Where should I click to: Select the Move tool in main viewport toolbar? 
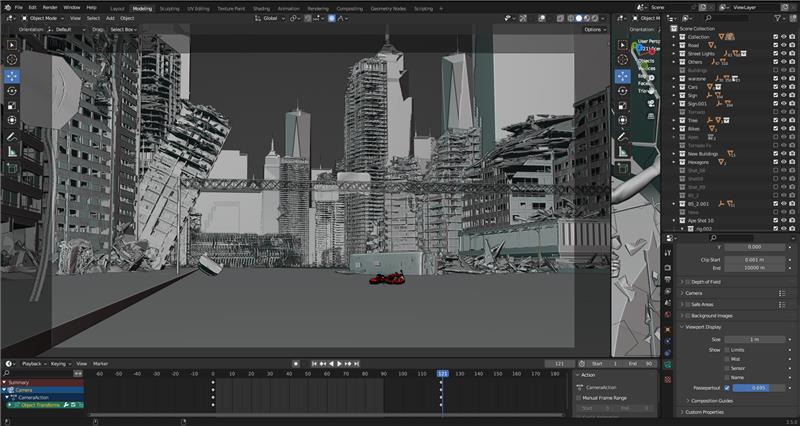pos(12,76)
